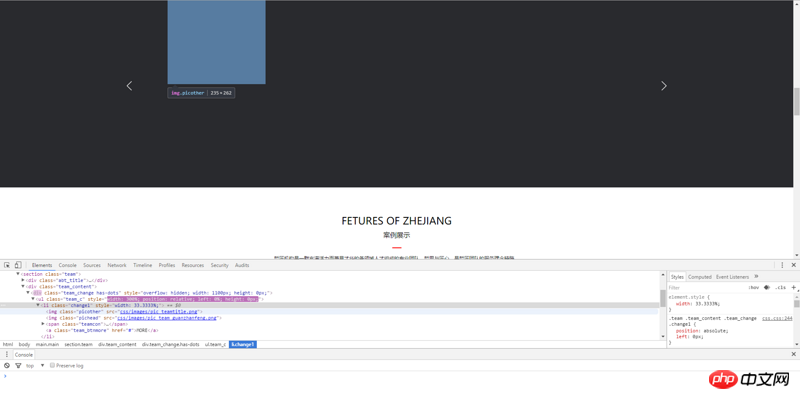Open the DevTools three-dot customize menu
Viewport: 800px width, 399px height.
click(782, 265)
